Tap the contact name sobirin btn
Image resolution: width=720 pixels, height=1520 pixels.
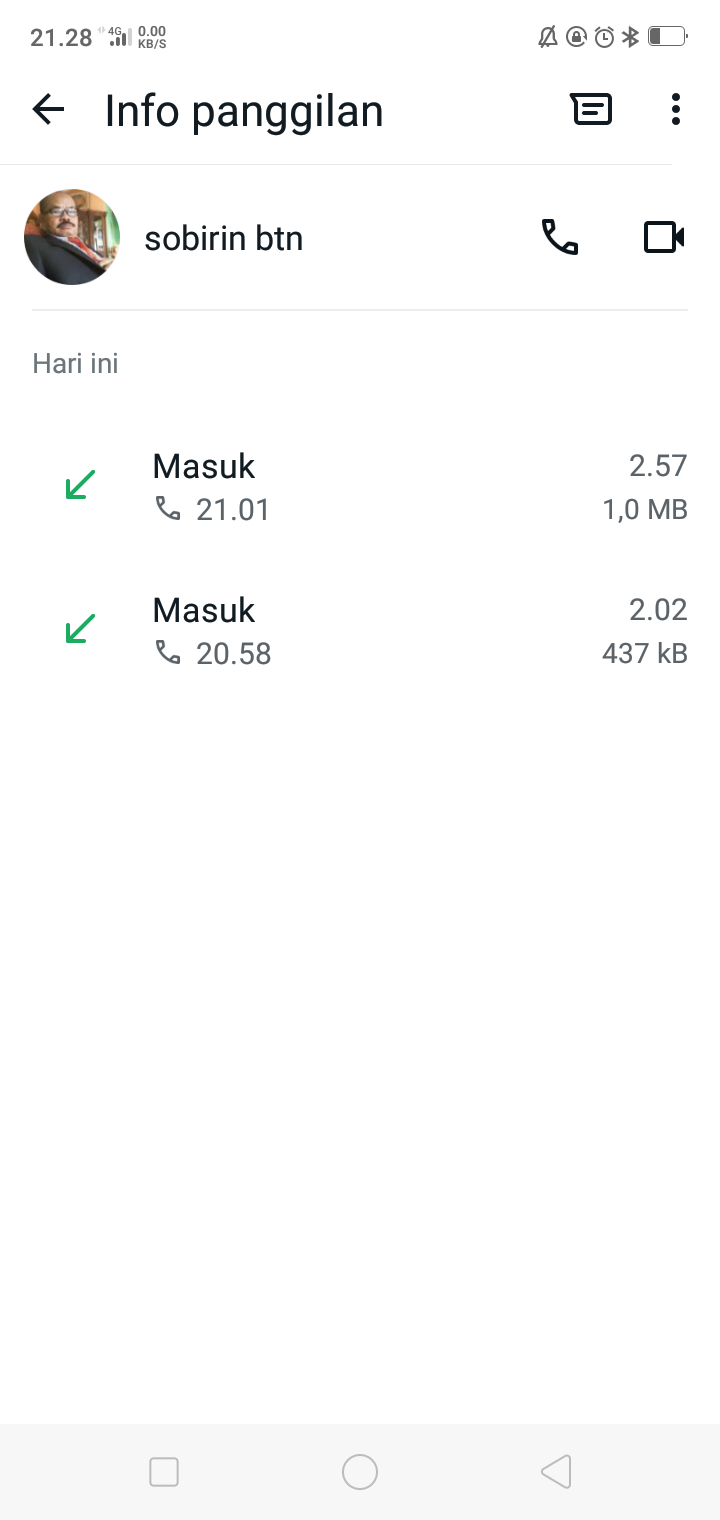(223, 239)
